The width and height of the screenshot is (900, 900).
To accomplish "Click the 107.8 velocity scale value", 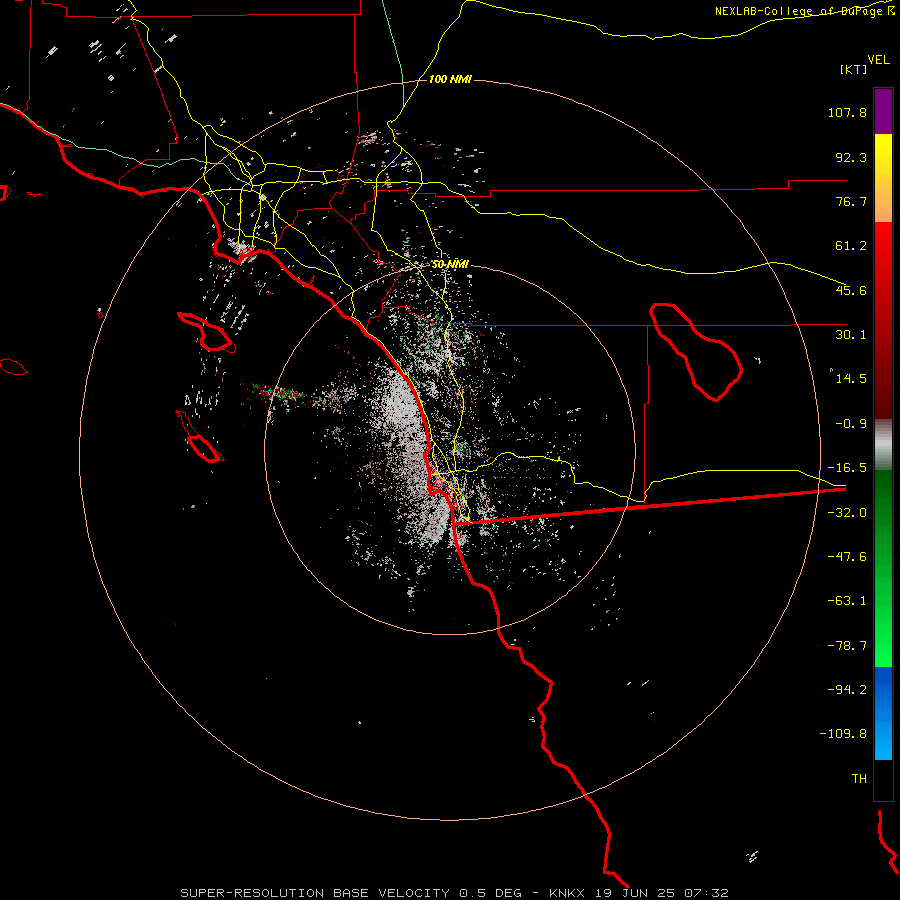I will coord(847,112).
